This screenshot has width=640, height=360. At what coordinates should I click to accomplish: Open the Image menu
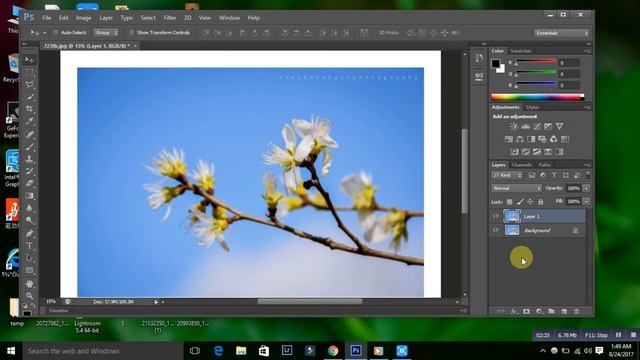tap(83, 18)
